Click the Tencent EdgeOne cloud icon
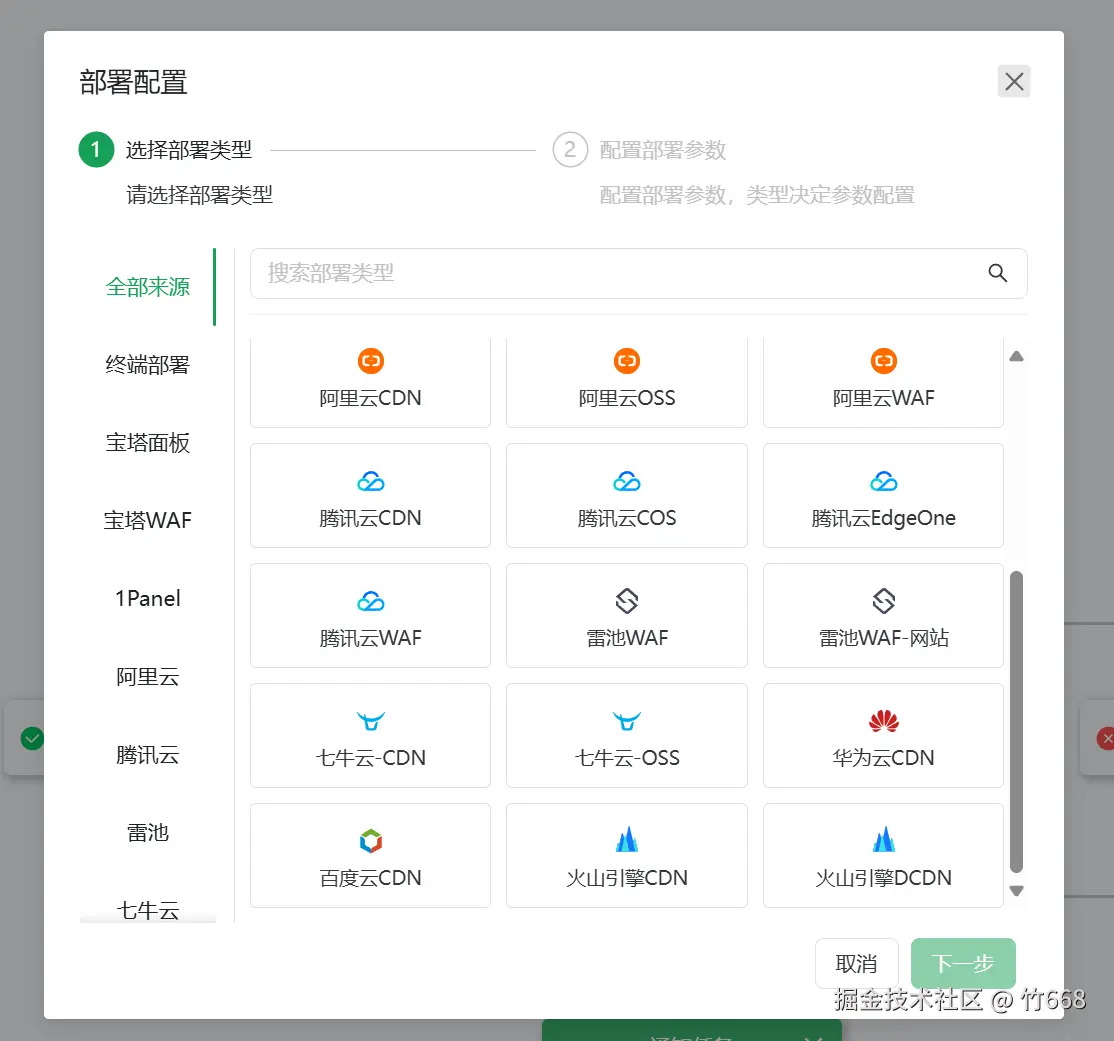 883,482
